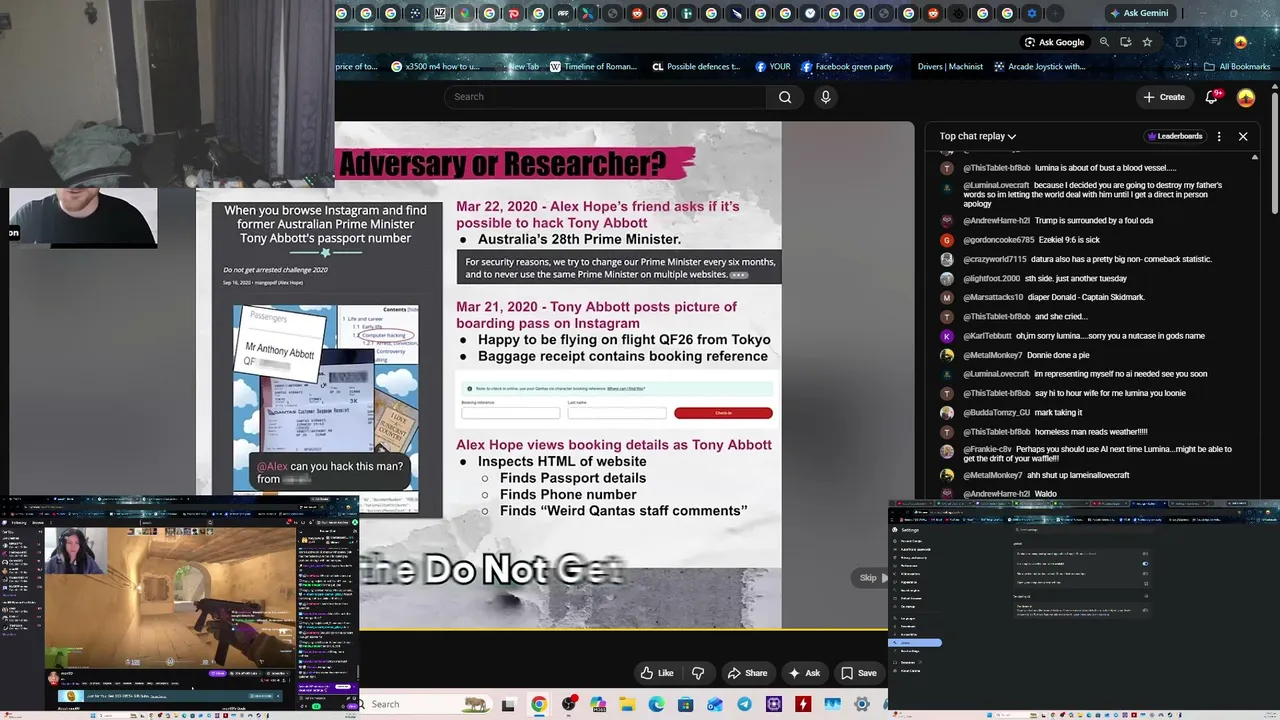Dislike the video with thumbs-down

(x=698, y=673)
